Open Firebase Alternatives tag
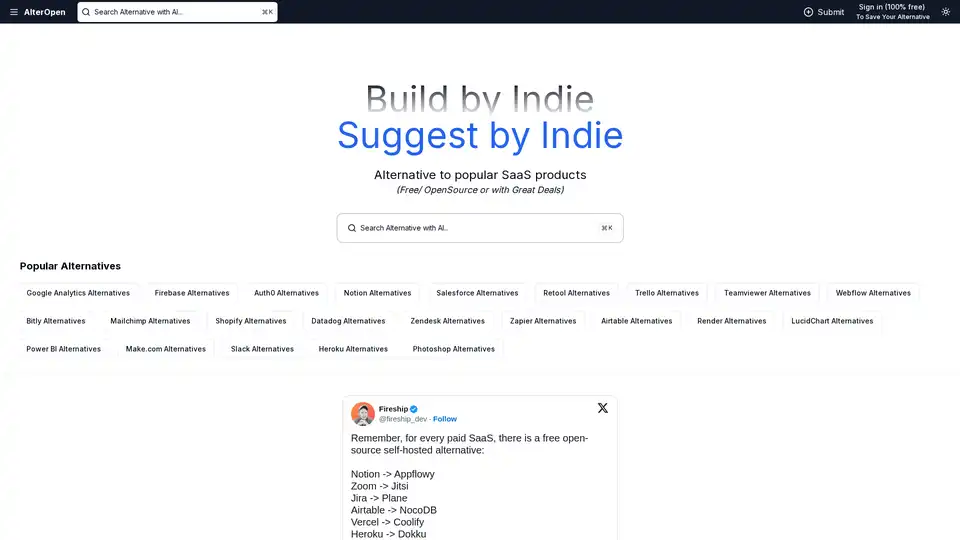This screenshot has width=960, height=540. pos(192,293)
